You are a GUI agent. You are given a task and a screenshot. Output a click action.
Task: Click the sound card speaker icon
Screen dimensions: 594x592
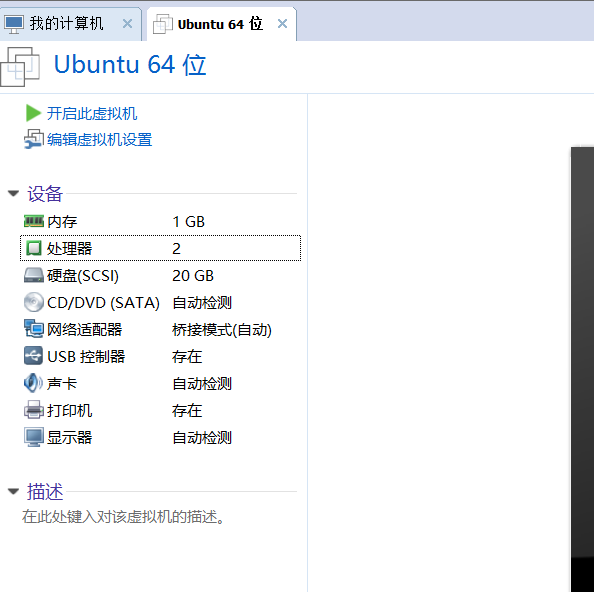[33, 383]
